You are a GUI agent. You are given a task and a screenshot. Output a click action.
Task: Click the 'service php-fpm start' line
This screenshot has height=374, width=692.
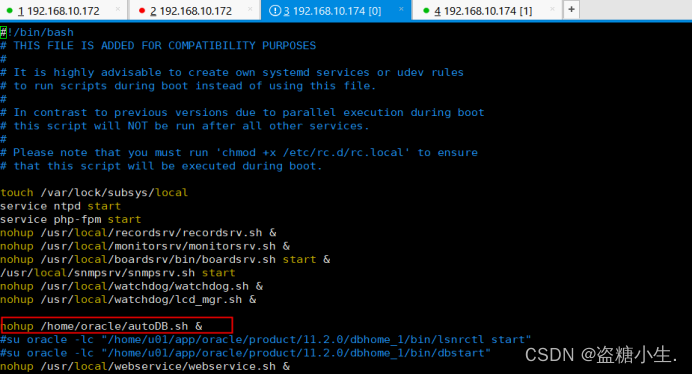(71, 219)
